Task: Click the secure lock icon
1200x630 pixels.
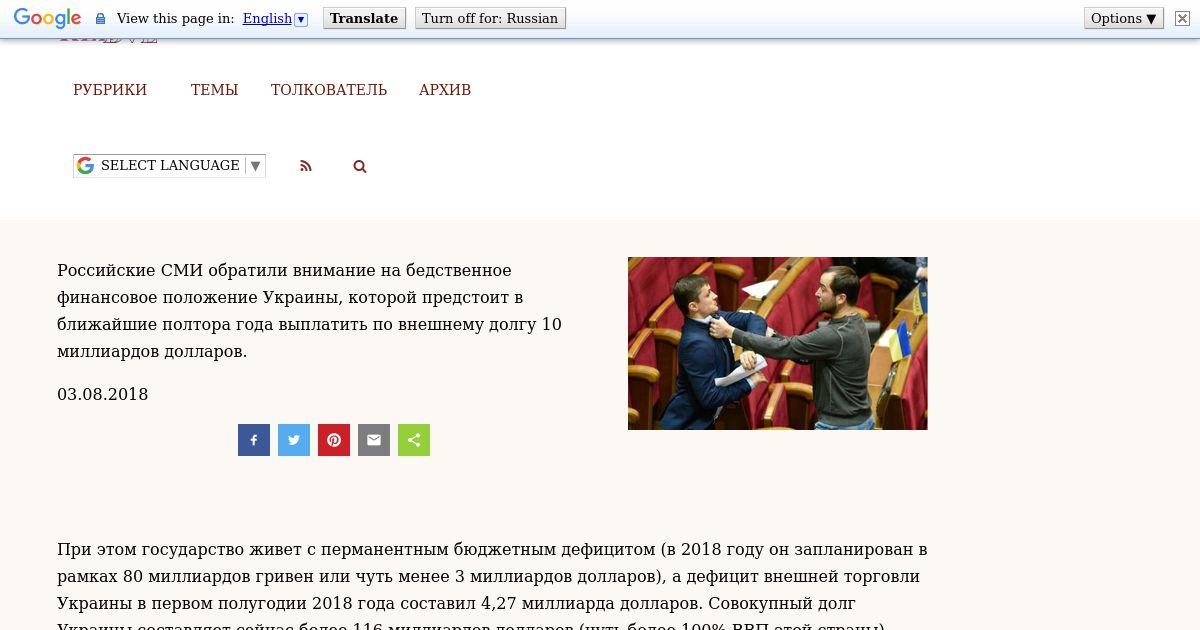Action: [x=100, y=19]
